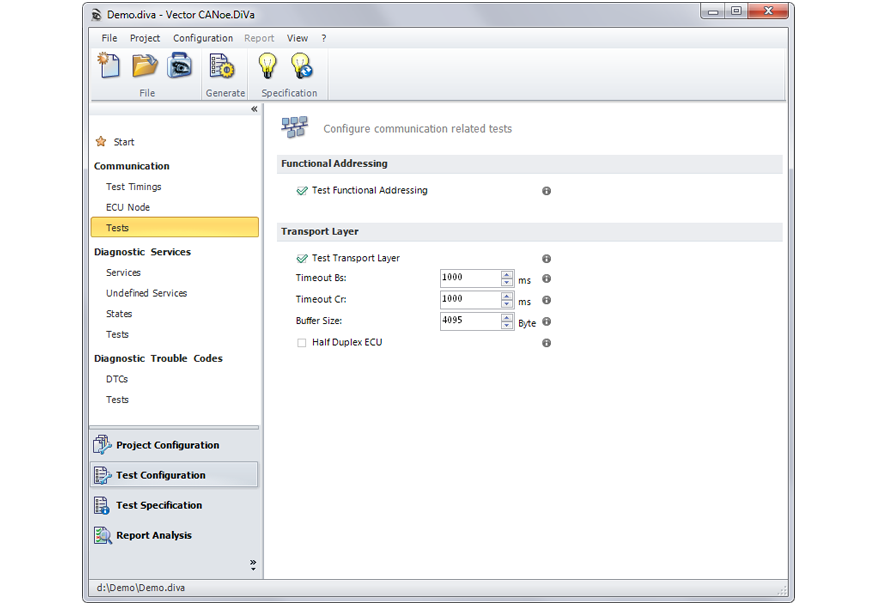Screen dimensions: 880x605
Task: Click the Functional Addressing section header
Action: click(x=529, y=164)
